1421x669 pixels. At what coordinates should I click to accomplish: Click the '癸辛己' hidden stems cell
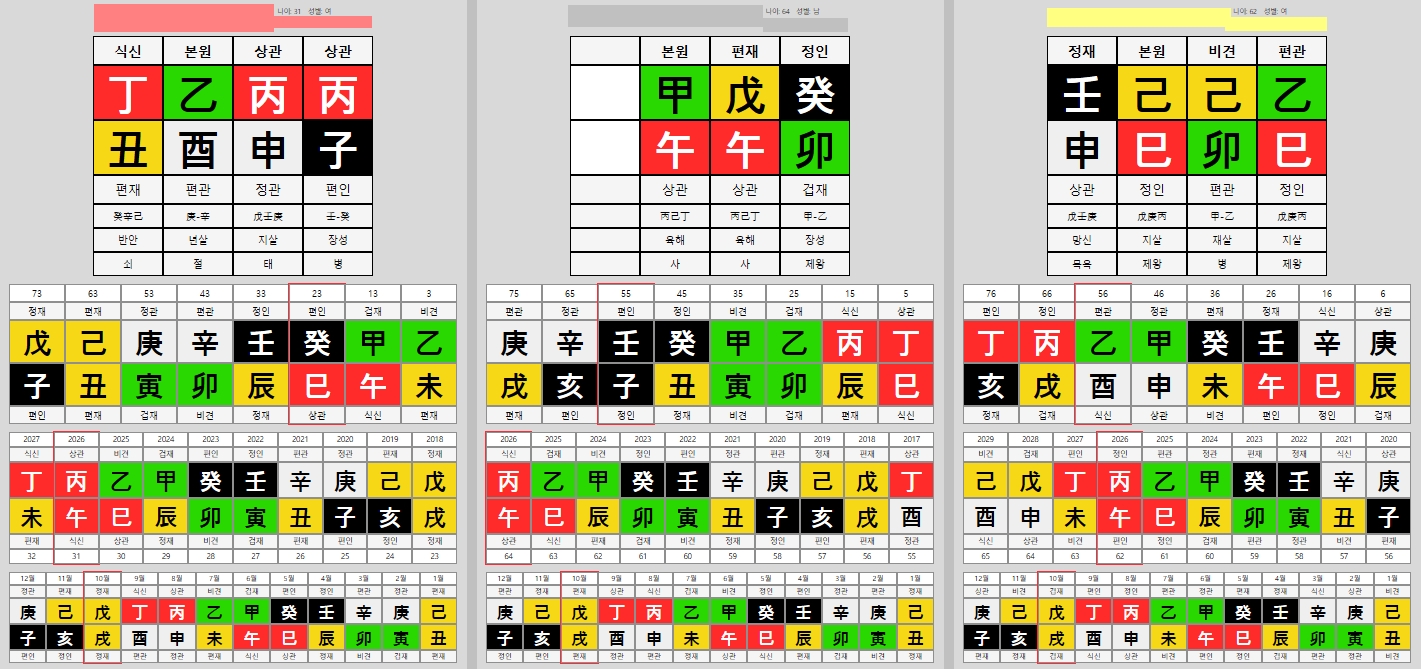coord(128,216)
